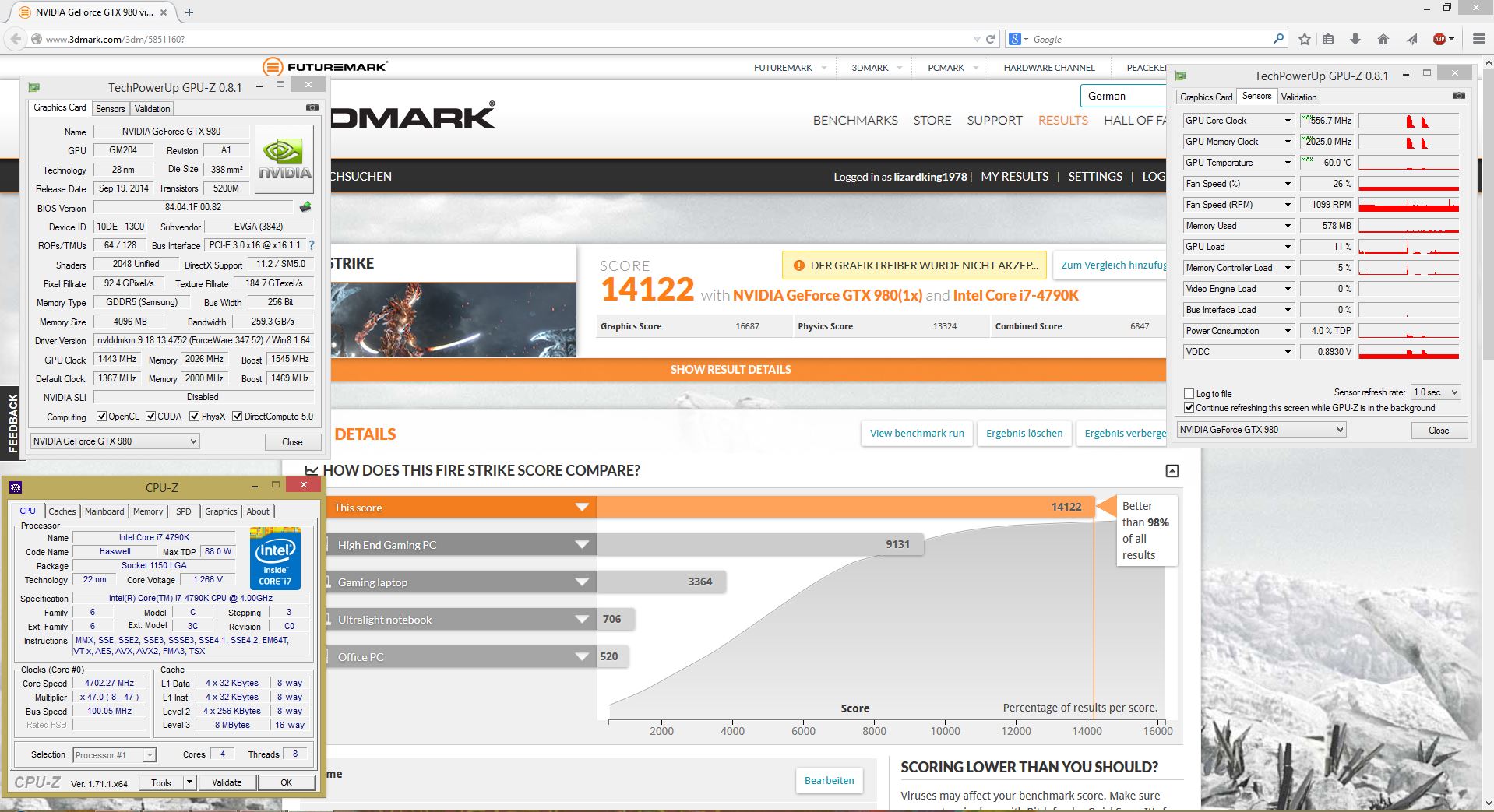Click the warning icon in driver notice

tap(798, 265)
